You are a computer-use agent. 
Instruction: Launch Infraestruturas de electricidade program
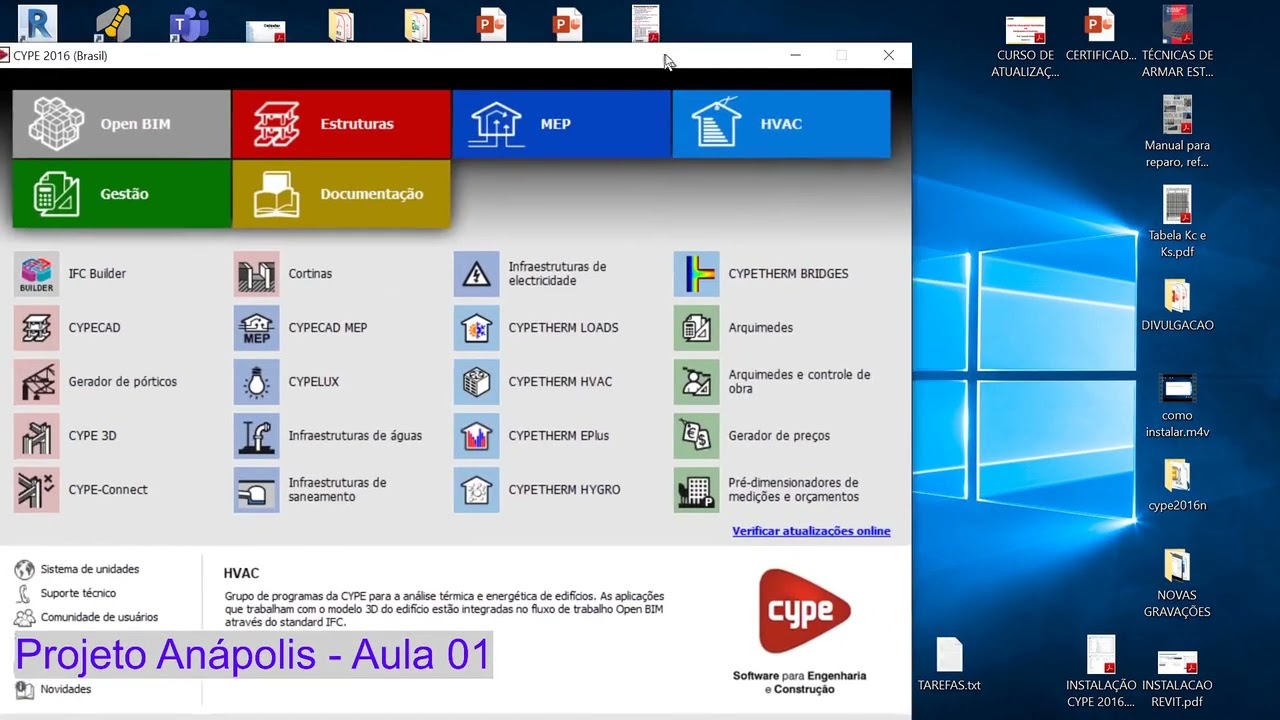coord(476,274)
